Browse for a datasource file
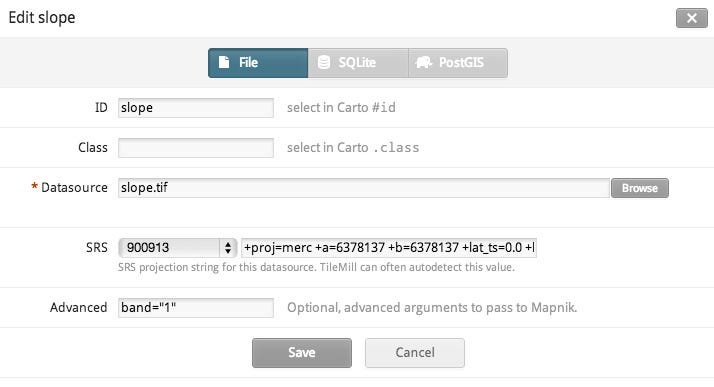Viewport: 714px width, 387px height. pyautogui.click(x=640, y=188)
